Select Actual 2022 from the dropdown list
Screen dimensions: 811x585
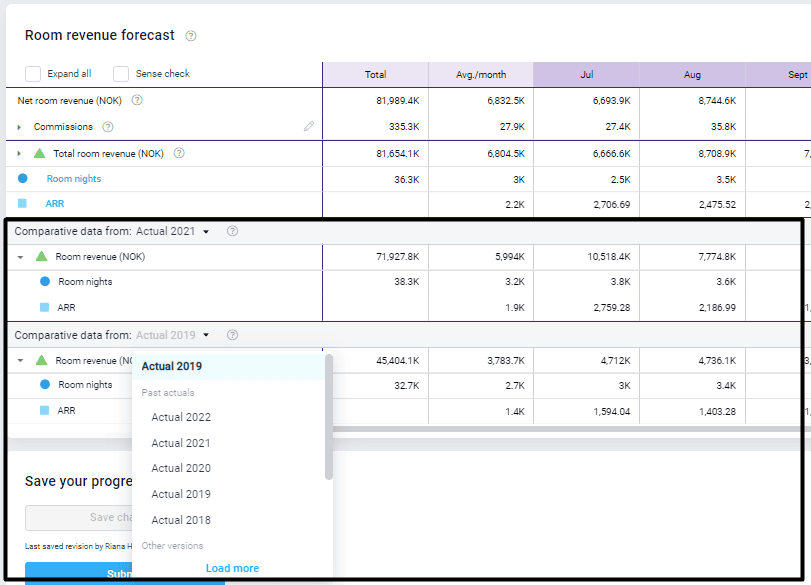pyautogui.click(x=181, y=417)
